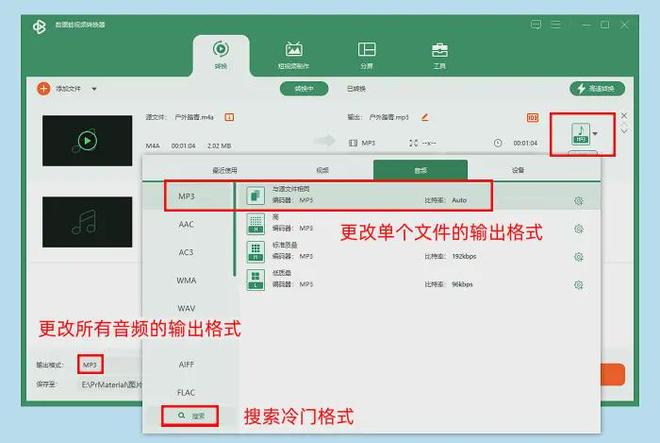Viewport: 660px width, 443px height.
Task: Open bottom 输出格式 MP3 dropdown
Action: tap(90, 365)
